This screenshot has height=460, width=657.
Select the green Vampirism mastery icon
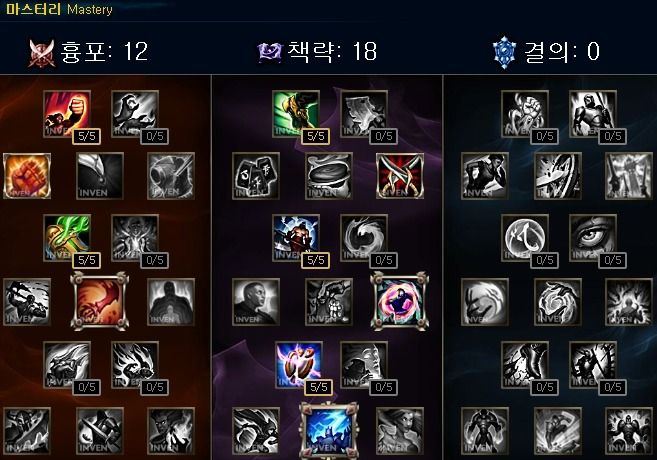[x=67, y=238]
